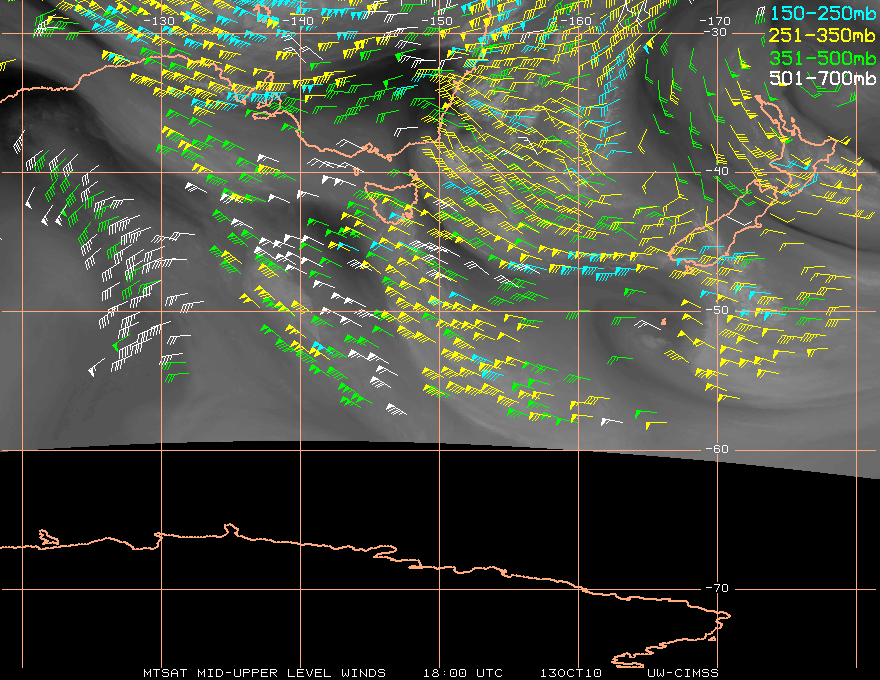
Task: Click the -30 latitude label
Action: (x=714, y=32)
